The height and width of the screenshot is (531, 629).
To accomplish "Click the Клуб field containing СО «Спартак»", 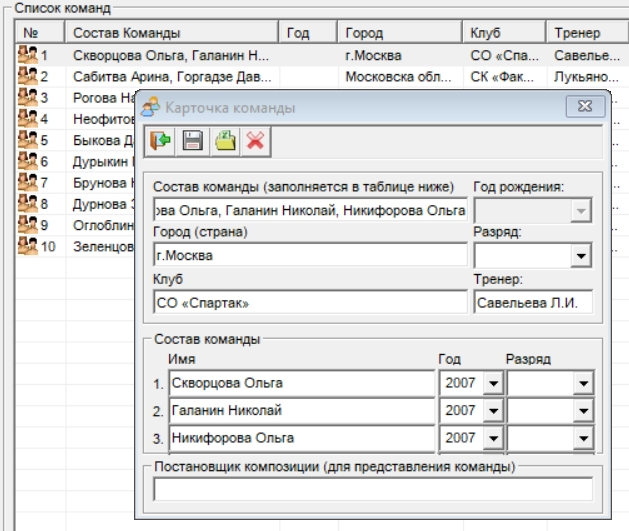I will coord(310,302).
